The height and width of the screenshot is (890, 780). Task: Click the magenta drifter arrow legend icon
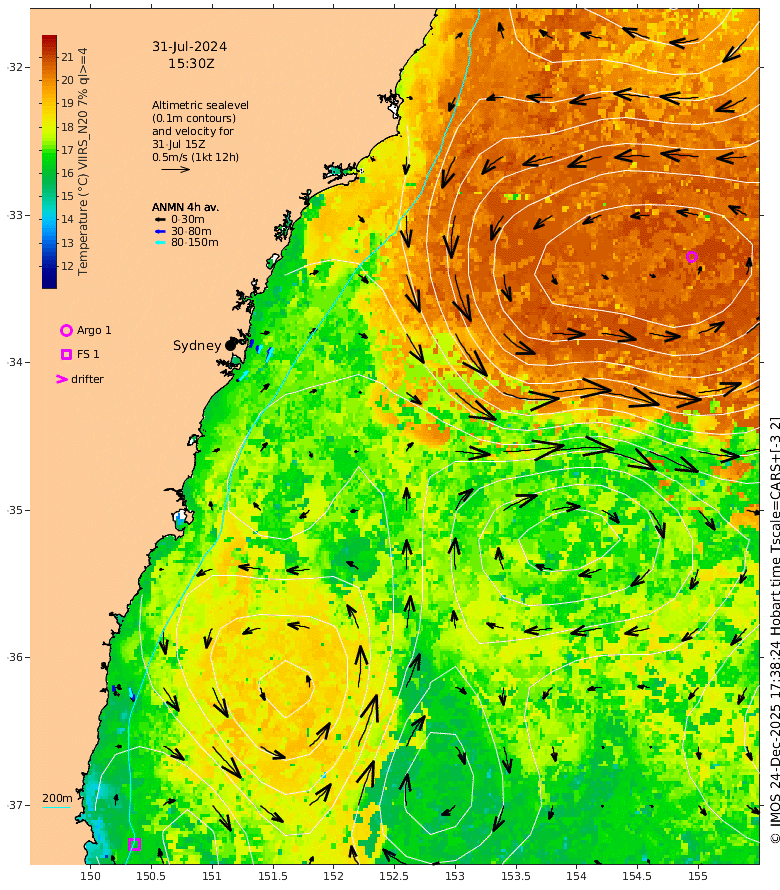point(61,379)
